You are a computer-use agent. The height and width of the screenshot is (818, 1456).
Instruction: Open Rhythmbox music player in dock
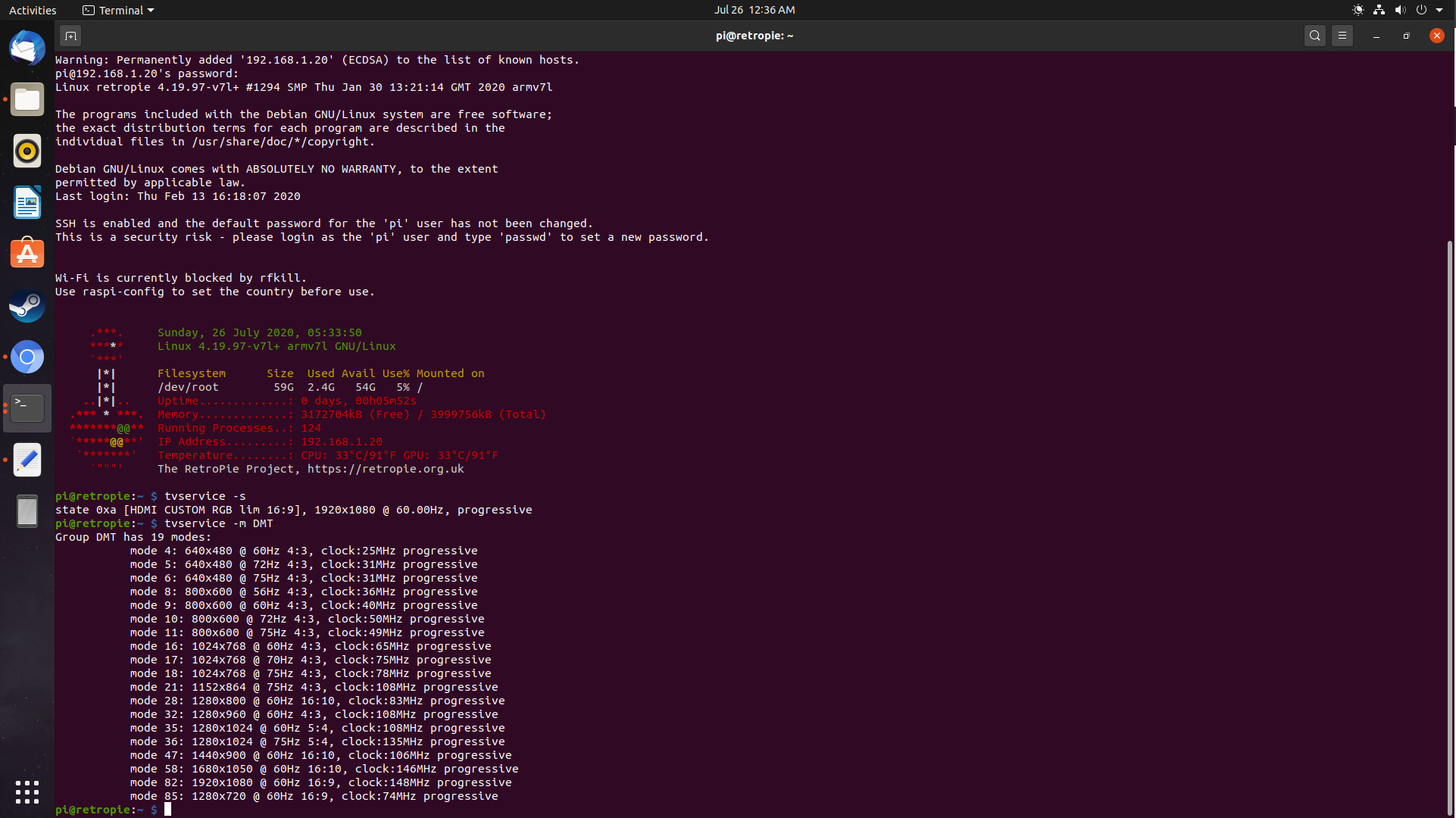tap(27, 151)
